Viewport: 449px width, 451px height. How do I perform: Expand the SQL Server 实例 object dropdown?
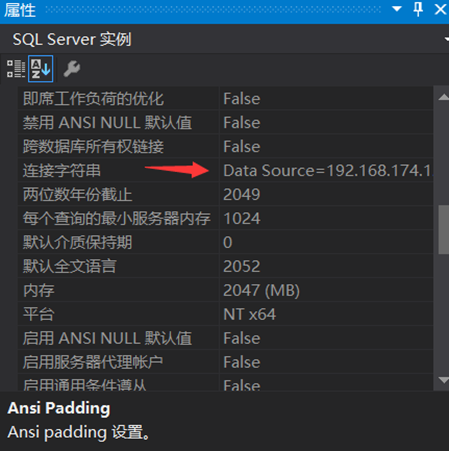click(x=446, y=39)
